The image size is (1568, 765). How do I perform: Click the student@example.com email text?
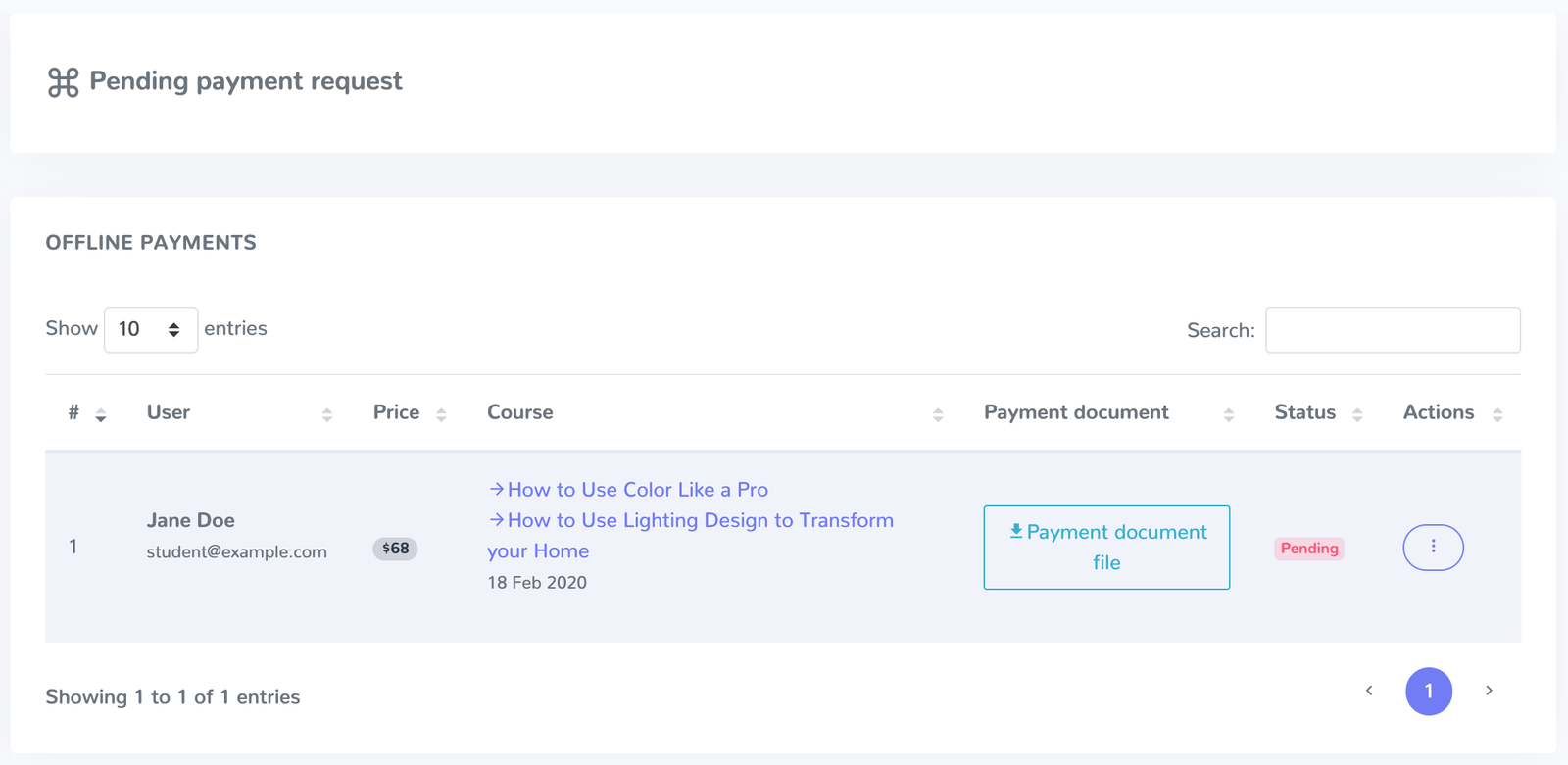tap(237, 552)
